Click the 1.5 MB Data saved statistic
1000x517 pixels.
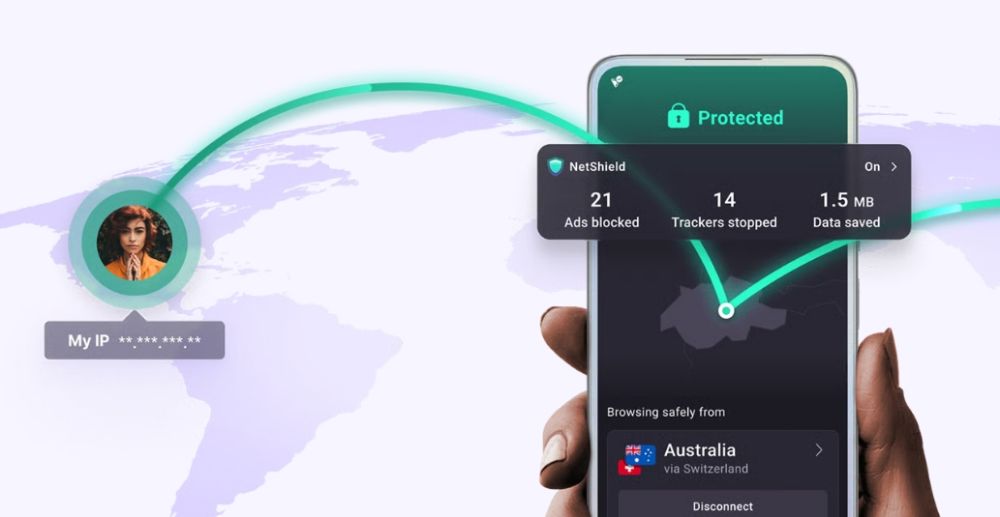point(846,210)
